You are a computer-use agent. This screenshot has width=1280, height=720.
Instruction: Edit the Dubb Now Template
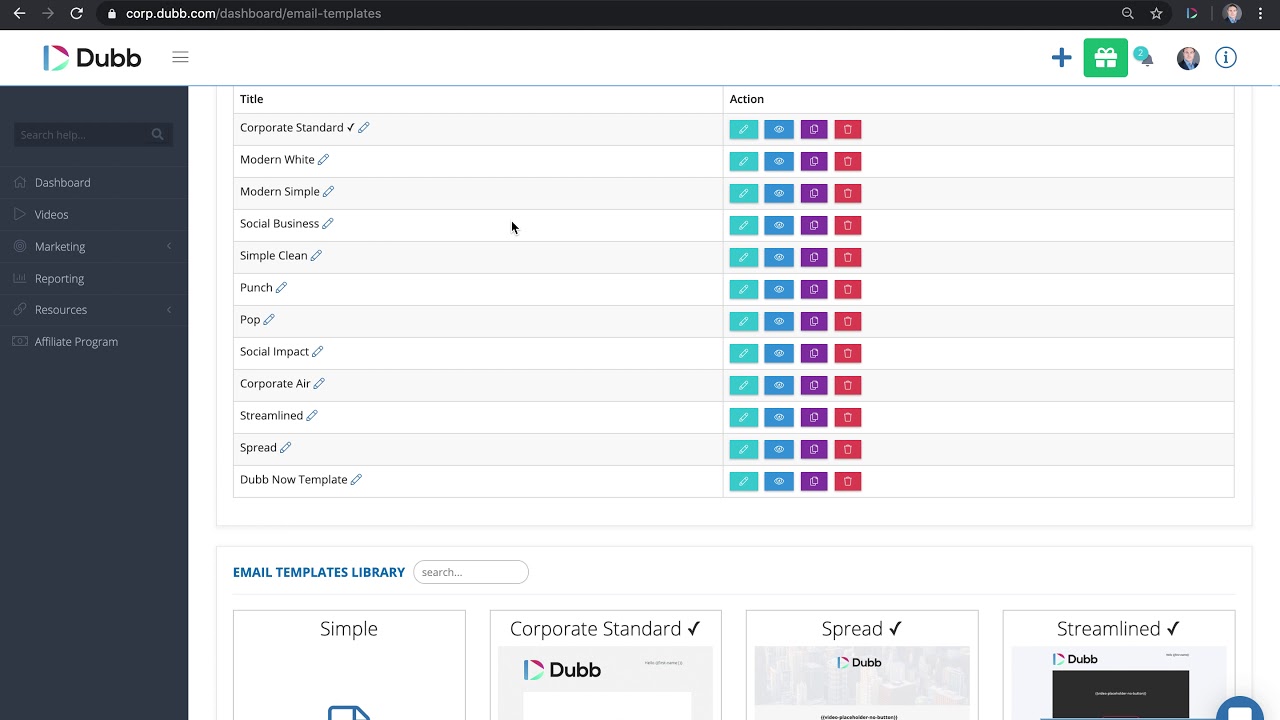pyautogui.click(x=743, y=481)
